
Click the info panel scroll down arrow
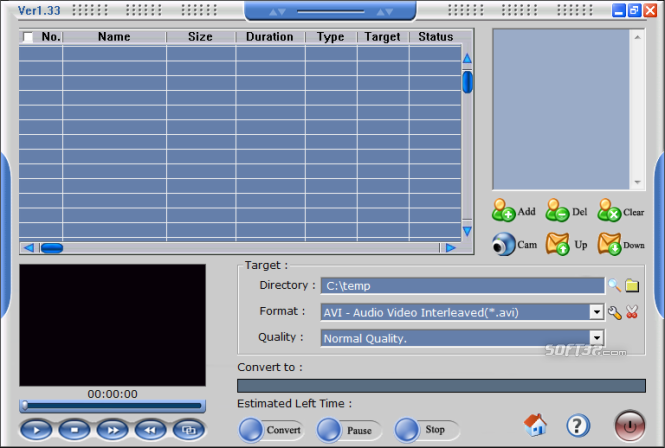[637, 182]
